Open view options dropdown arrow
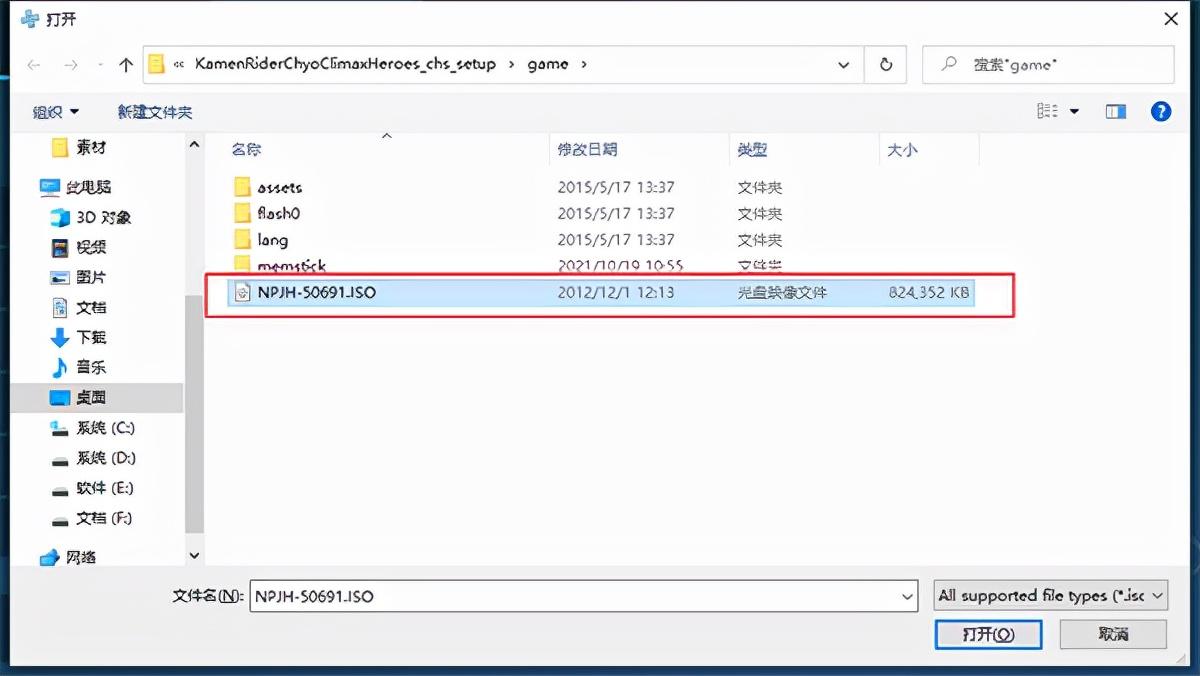The image size is (1200, 676). pos(1075,112)
